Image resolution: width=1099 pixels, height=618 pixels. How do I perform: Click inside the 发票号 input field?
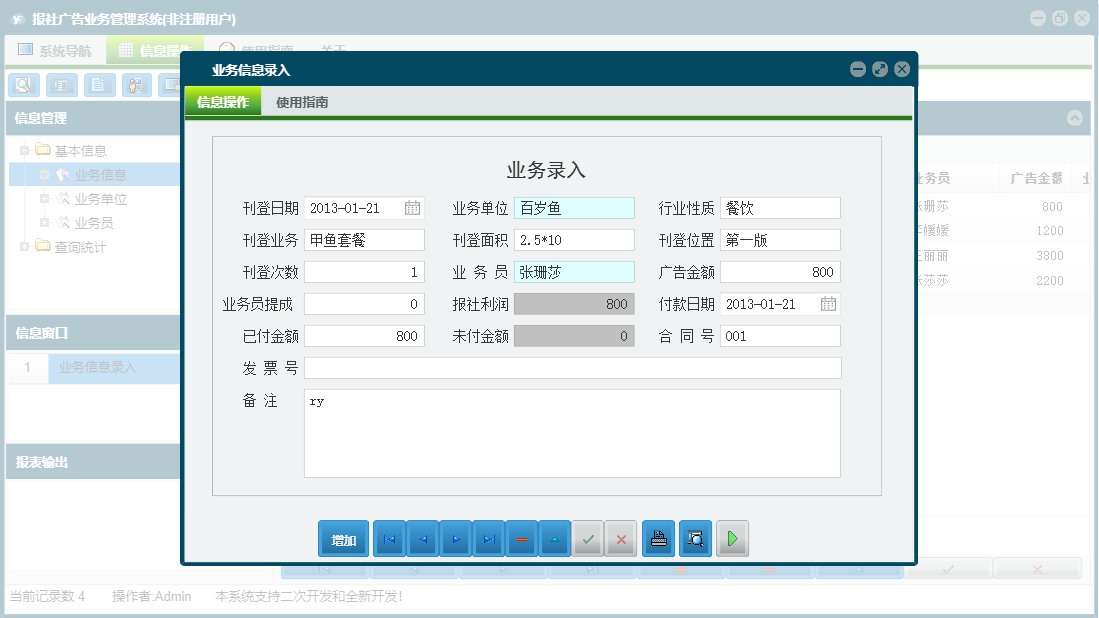[x=572, y=366]
